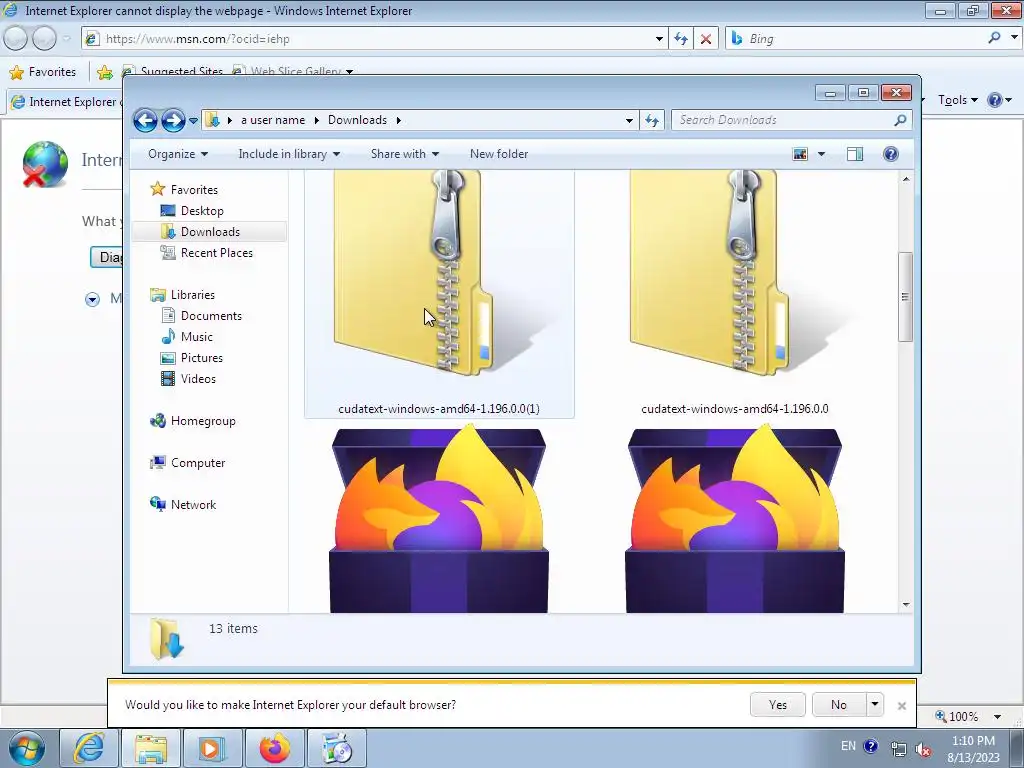Go forward in the Explorer window

(173, 120)
